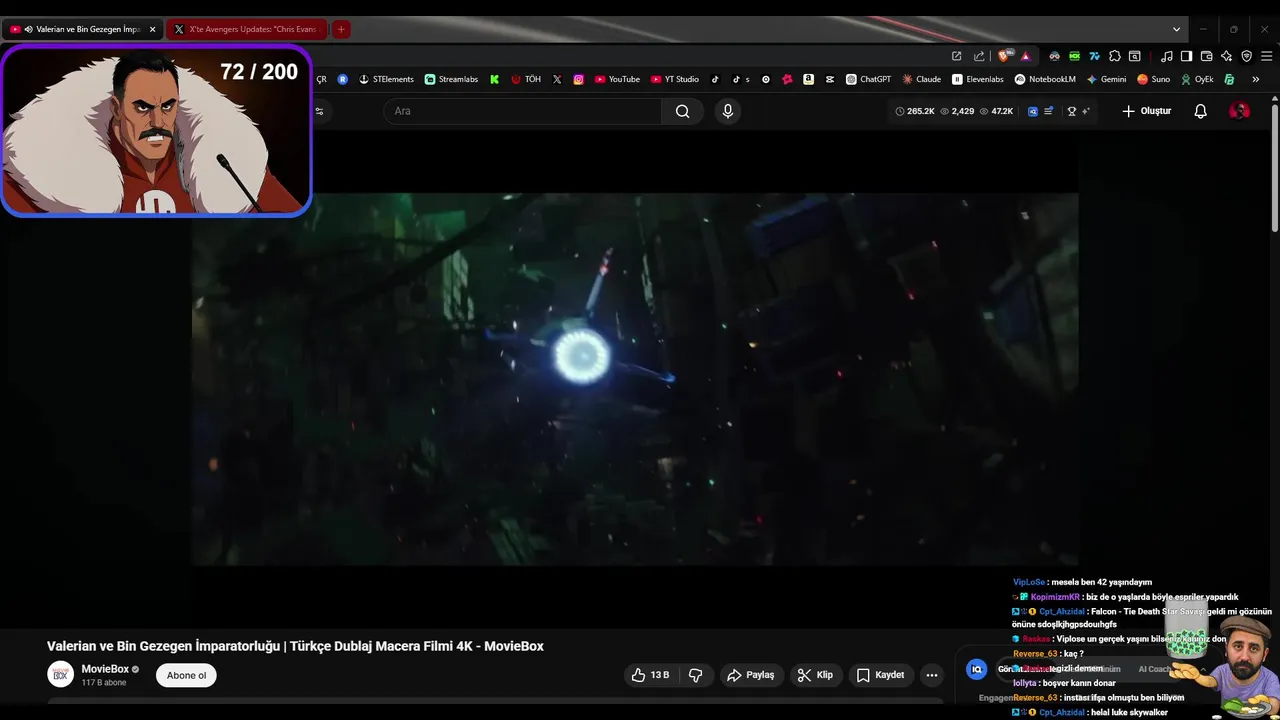
Task: Open the Elevenlabs bookmark
Action: (x=978, y=79)
